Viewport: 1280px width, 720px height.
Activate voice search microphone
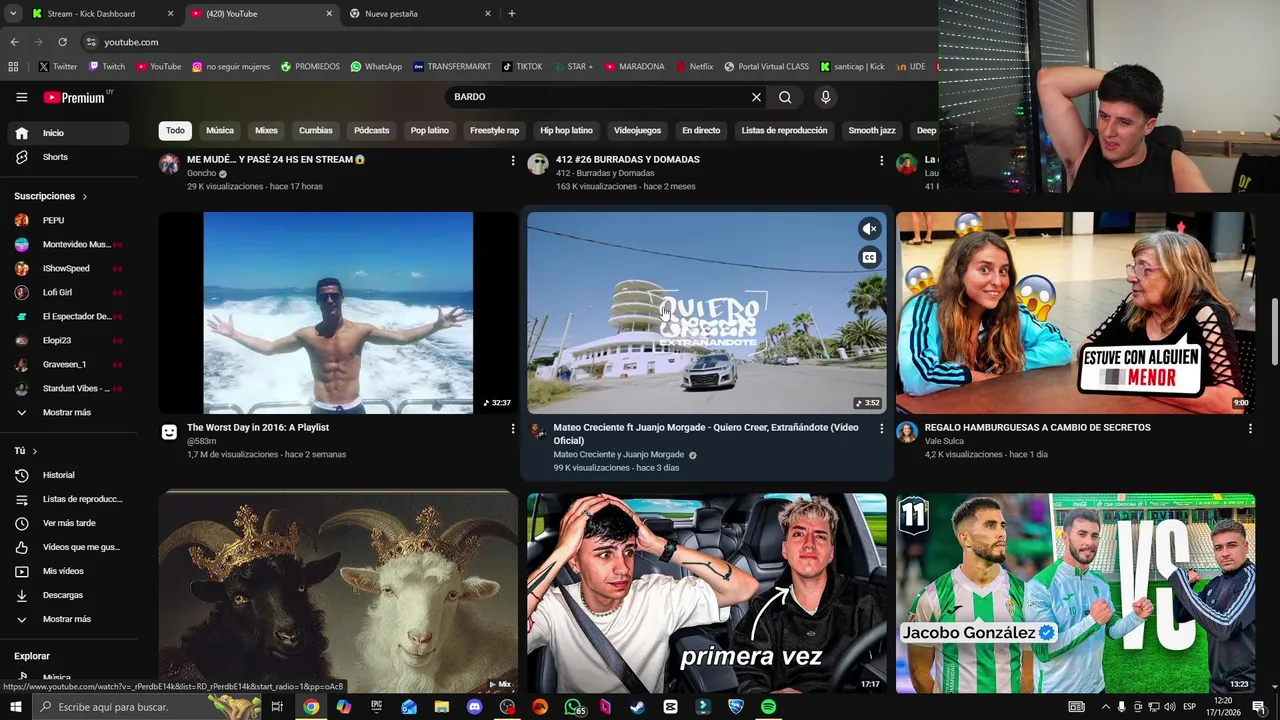pos(825,97)
